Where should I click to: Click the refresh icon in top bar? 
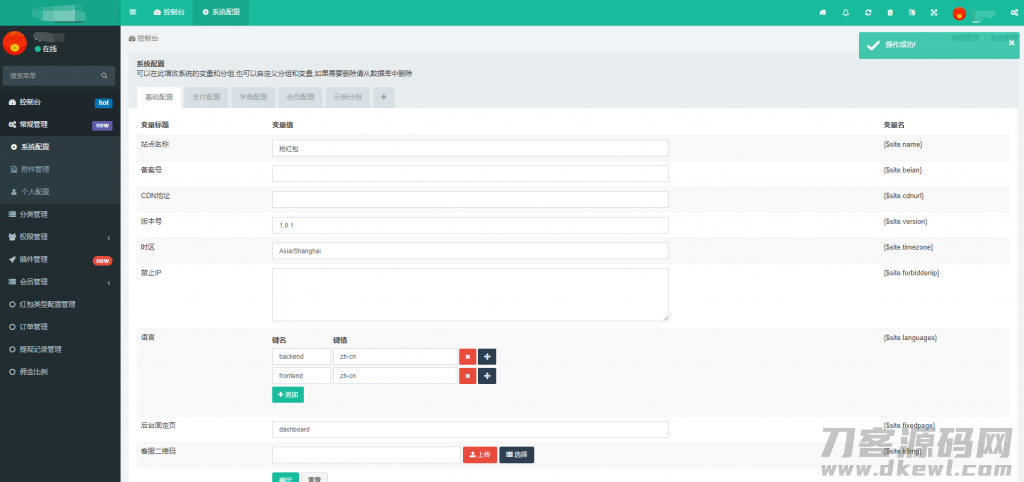click(x=868, y=12)
